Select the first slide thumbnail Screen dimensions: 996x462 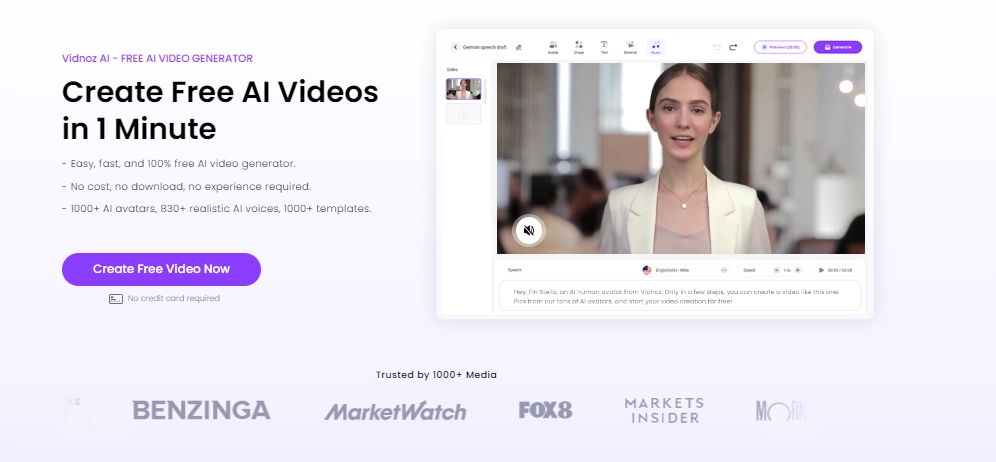point(463,89)
